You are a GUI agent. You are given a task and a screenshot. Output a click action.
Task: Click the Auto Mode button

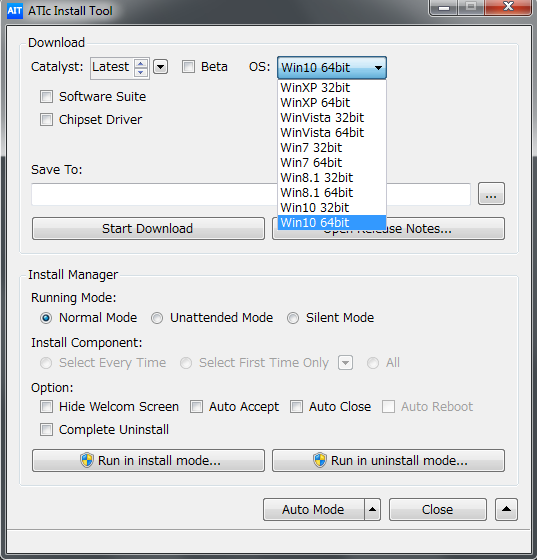point(314,510)
